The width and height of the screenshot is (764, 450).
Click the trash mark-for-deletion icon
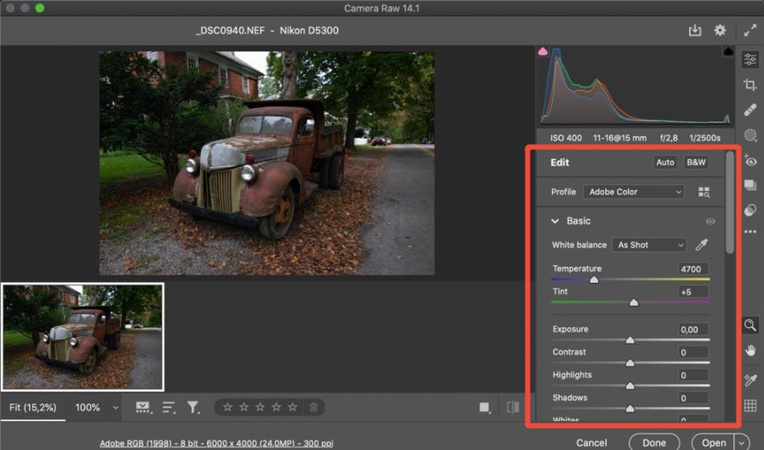313,407
